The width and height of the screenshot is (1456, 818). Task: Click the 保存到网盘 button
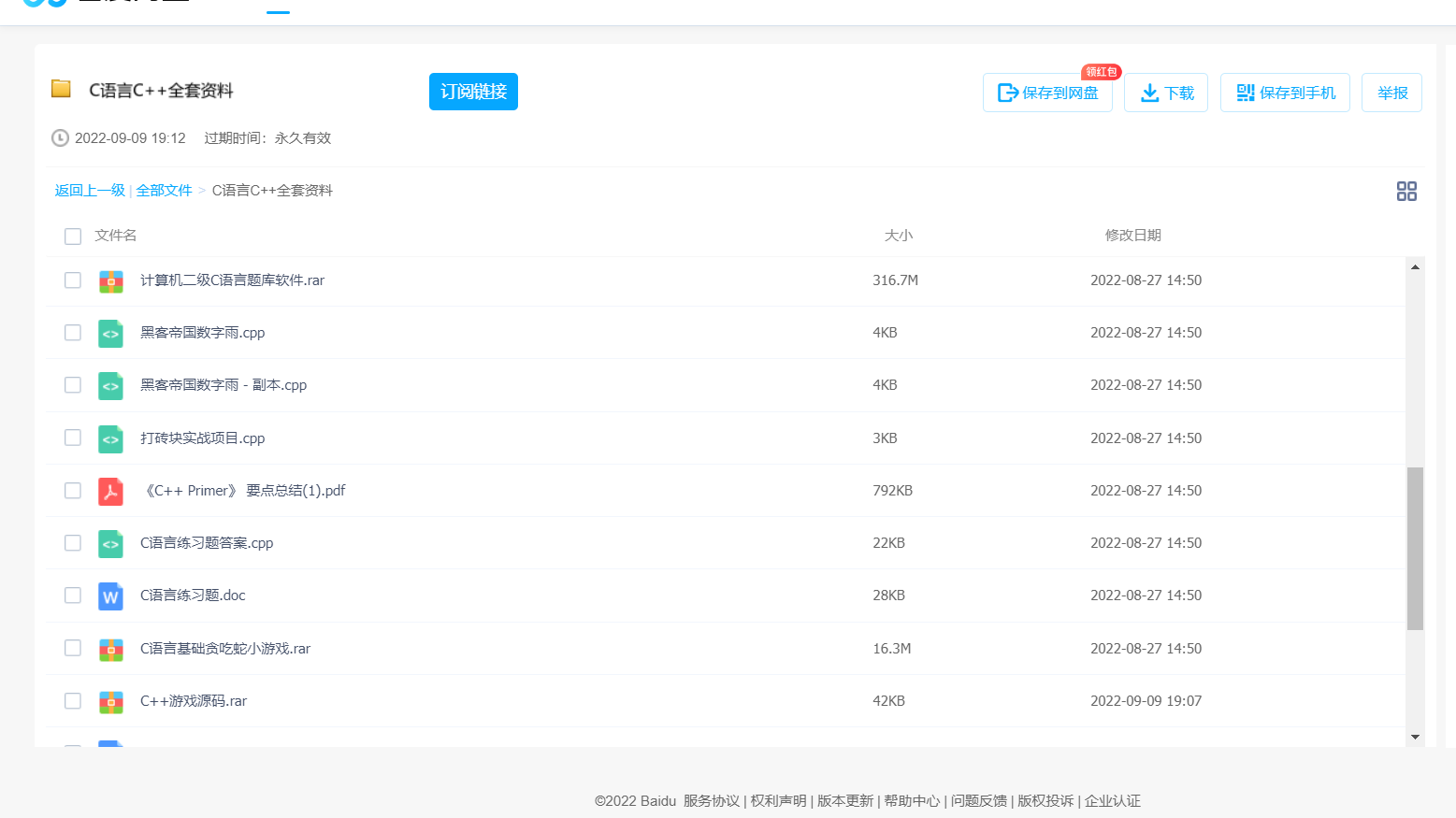point(1047,93)
